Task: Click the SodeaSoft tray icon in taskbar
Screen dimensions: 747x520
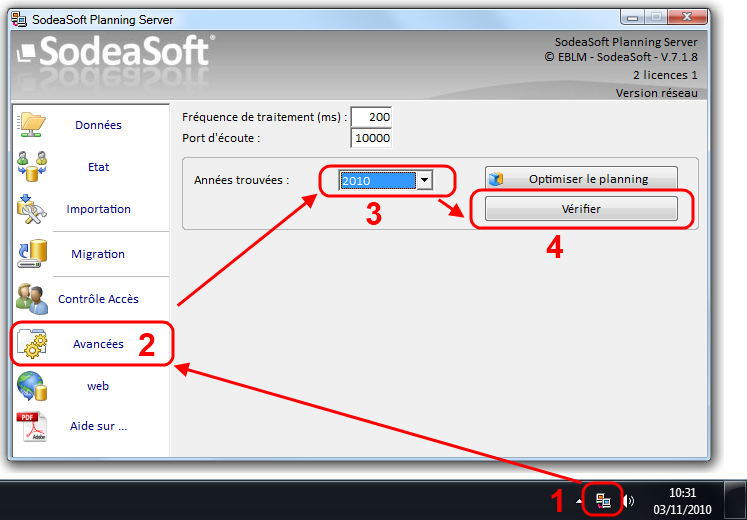Action: 603,500
